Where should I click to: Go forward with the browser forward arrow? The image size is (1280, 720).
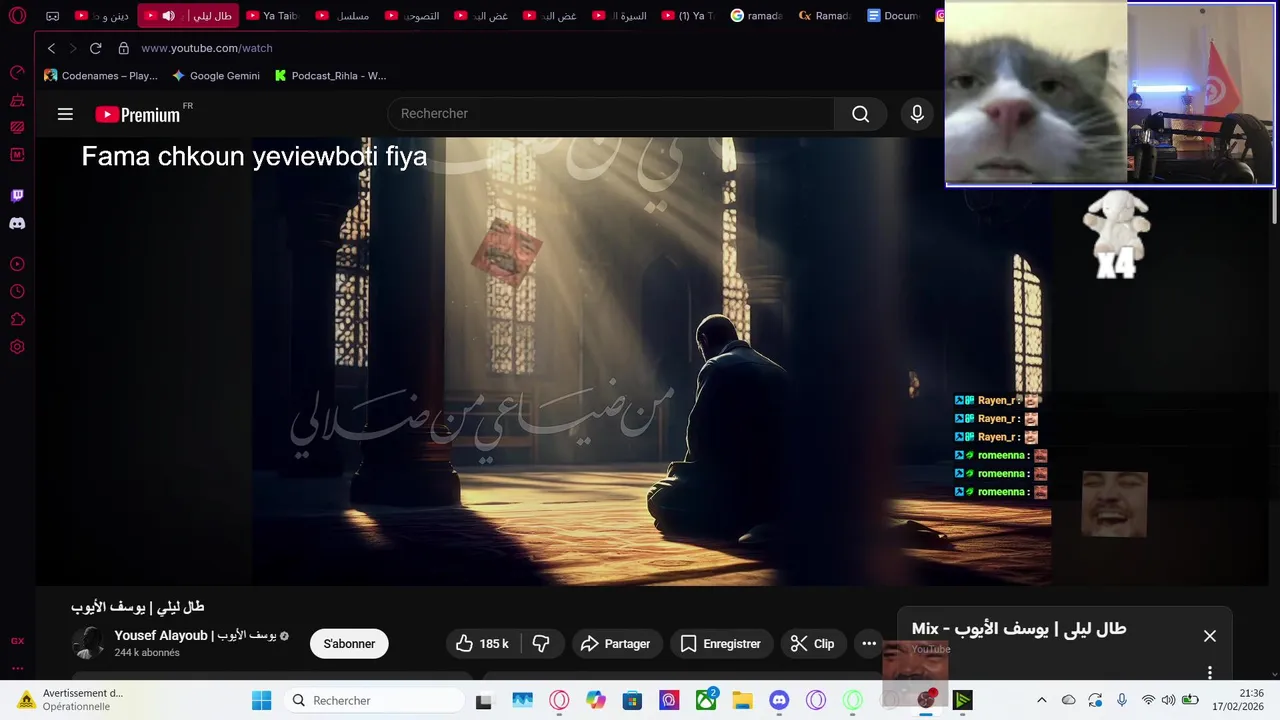[x=73, y=48]
